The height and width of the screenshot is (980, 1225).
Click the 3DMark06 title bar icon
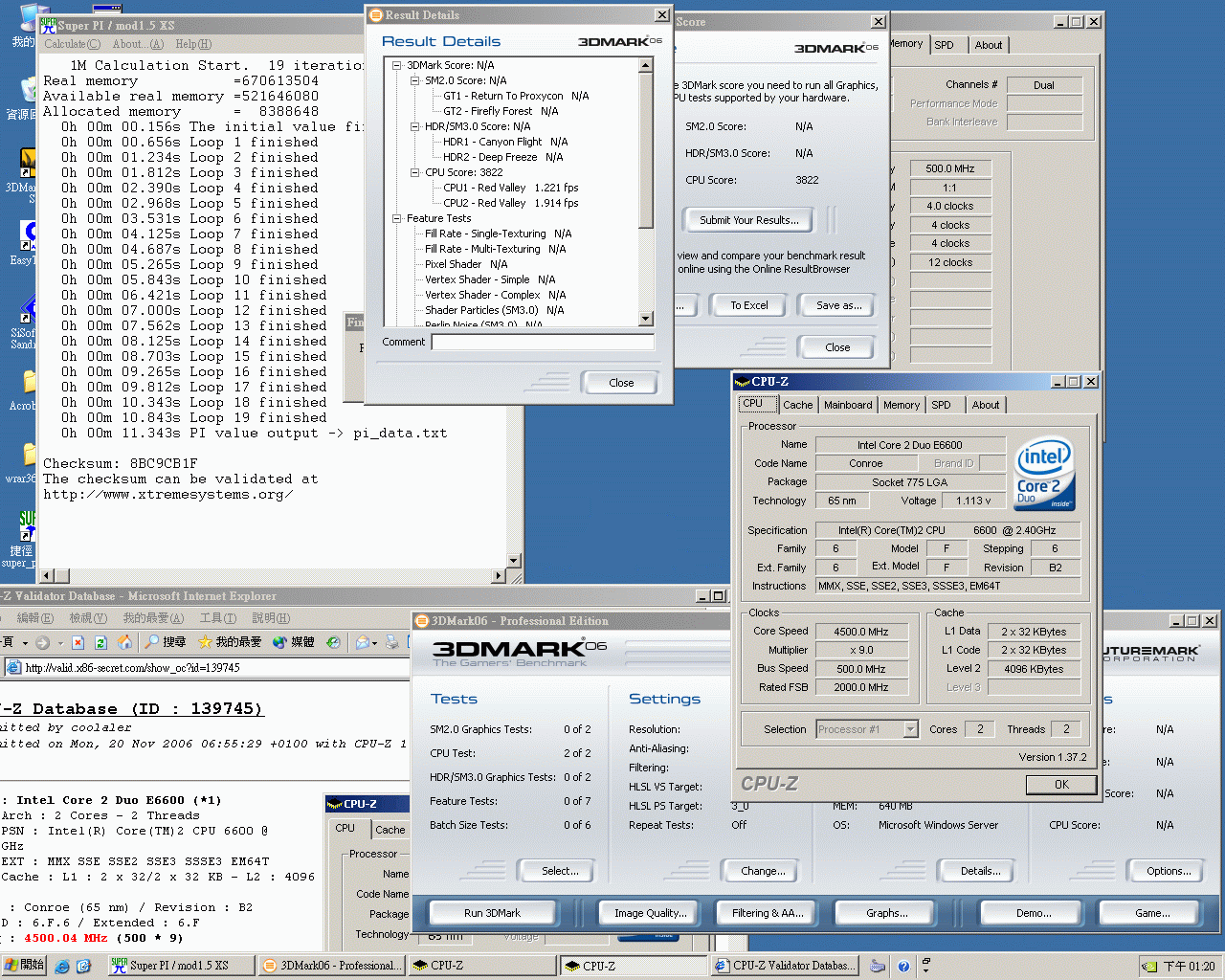[x=422, y=621]
